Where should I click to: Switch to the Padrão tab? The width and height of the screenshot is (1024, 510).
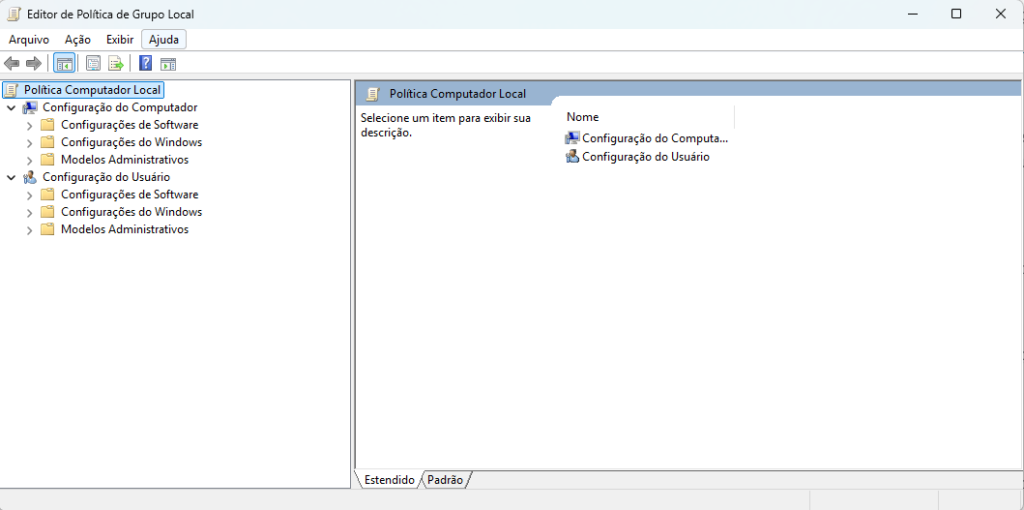445,480
